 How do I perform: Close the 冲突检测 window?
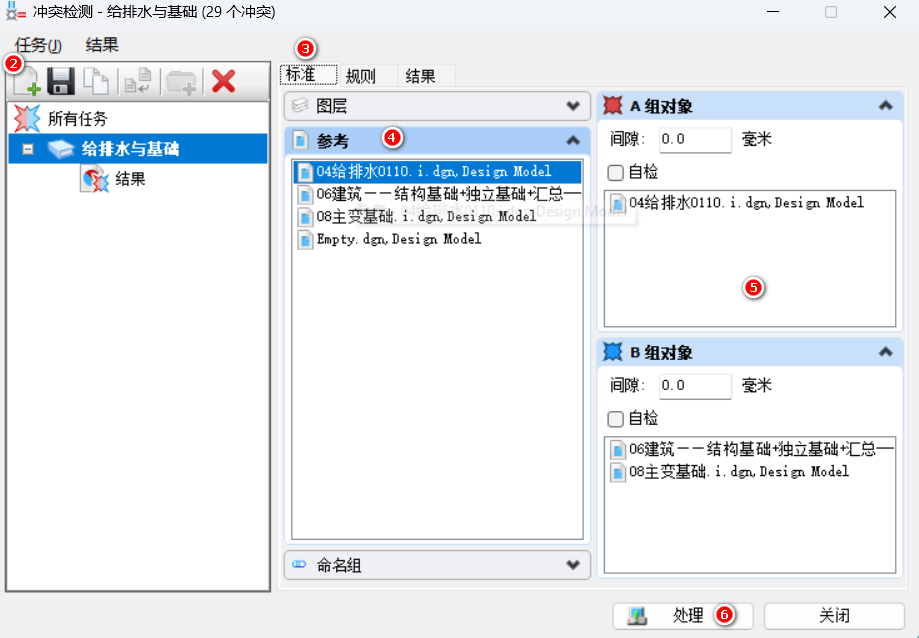890,12
